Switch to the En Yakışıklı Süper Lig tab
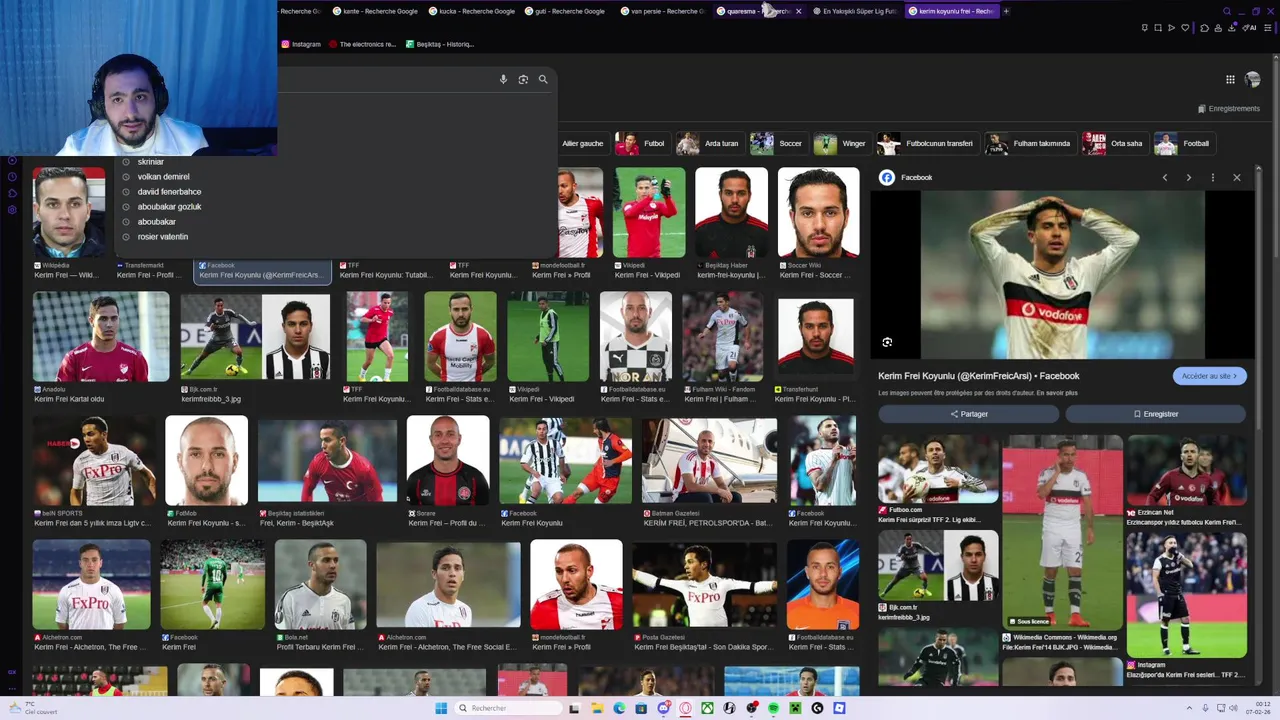Screen dimensions: 1280x720 [x=855, y=11]
